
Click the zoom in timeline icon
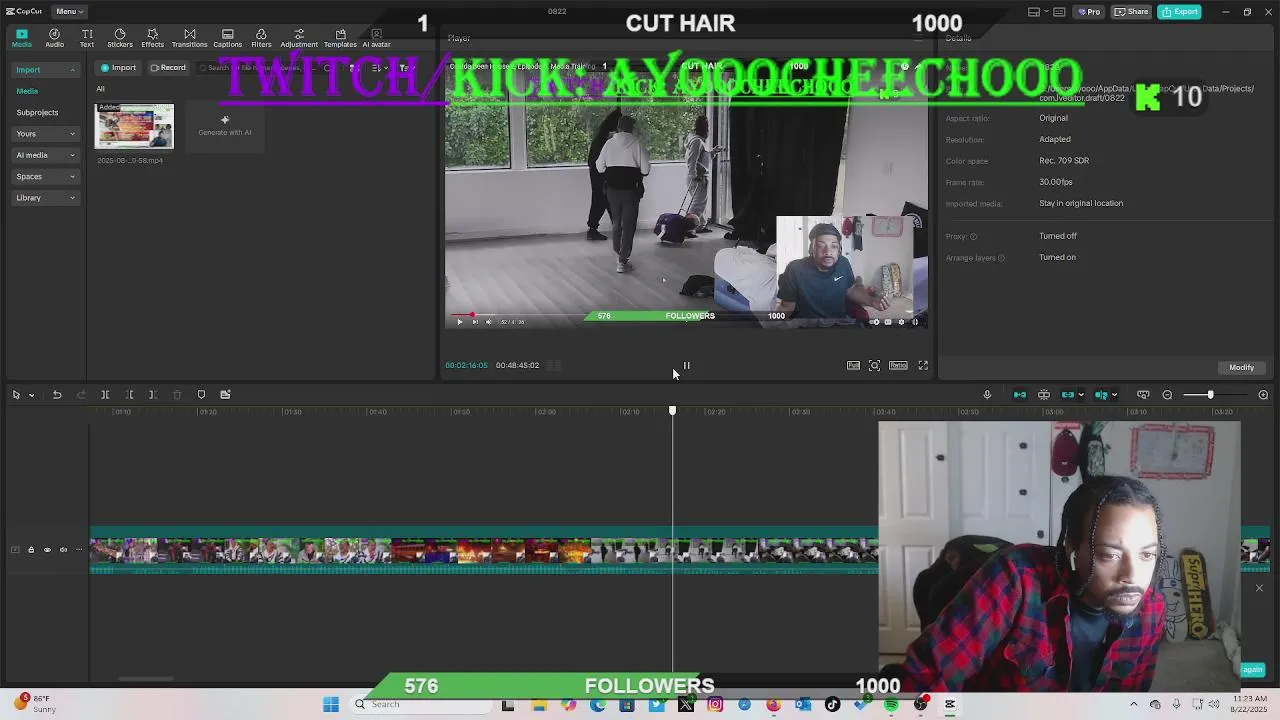[x=1263, y=395]
